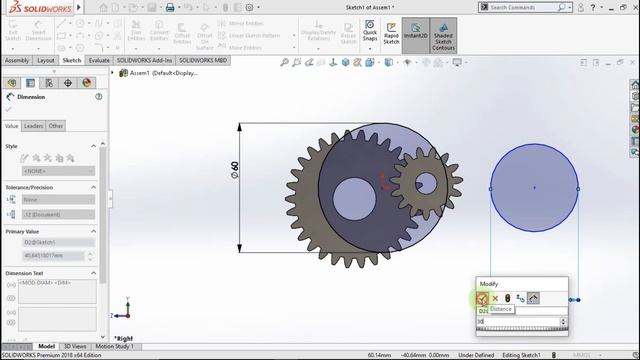Open FeatureManager Design Tree tab icon
640x360 pixels.
(x=12, y=83)
